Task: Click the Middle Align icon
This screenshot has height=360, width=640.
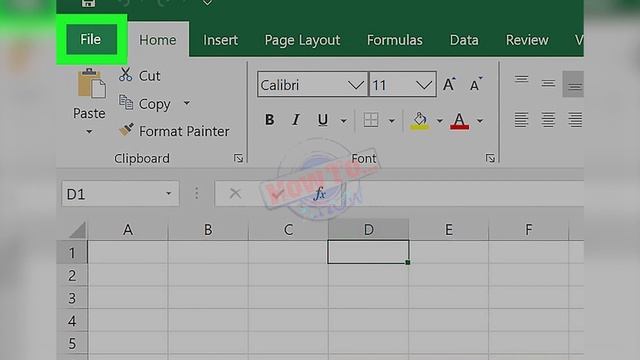Action: 548,84
